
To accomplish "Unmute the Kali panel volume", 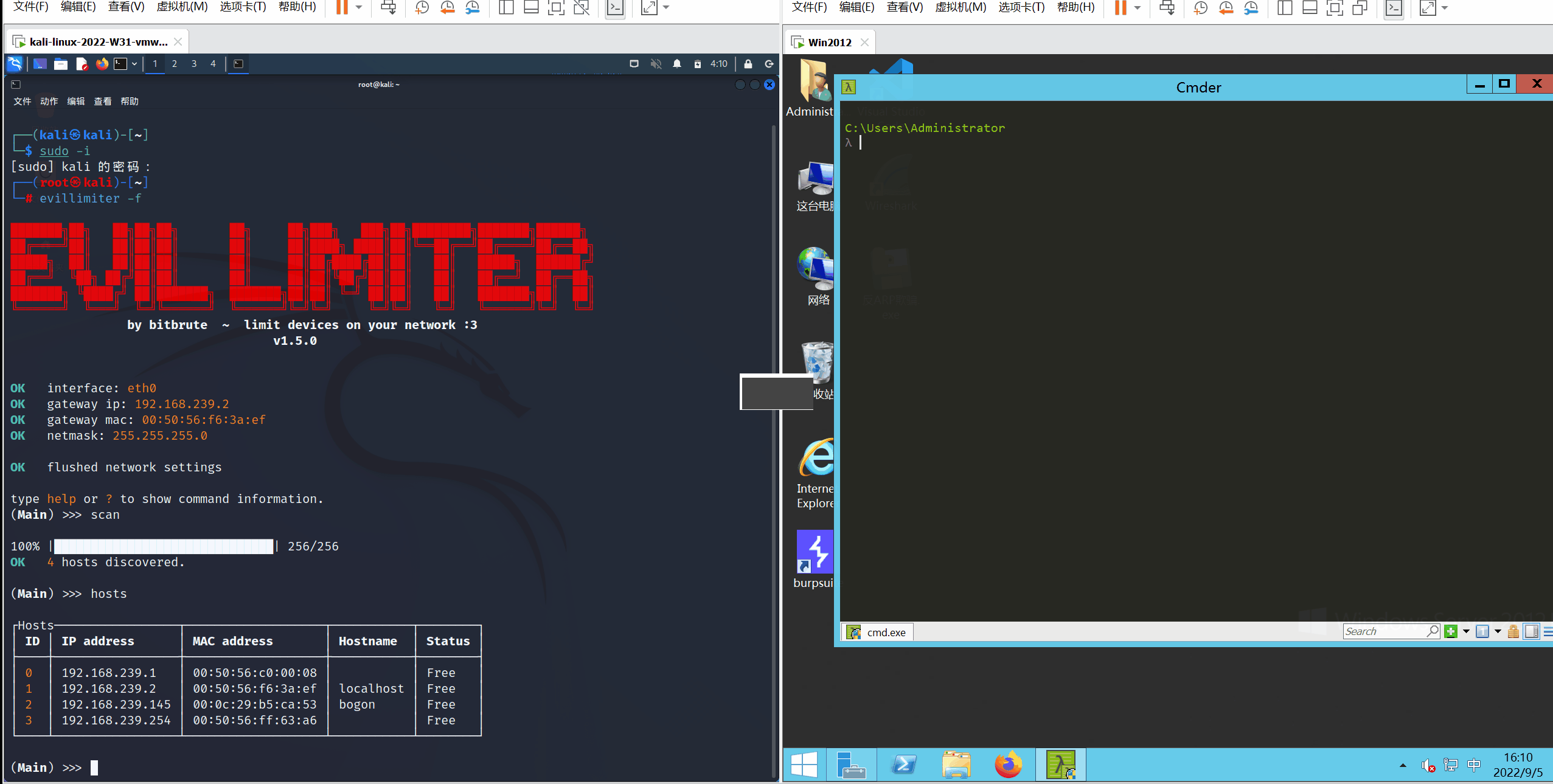I will (656, 64).
